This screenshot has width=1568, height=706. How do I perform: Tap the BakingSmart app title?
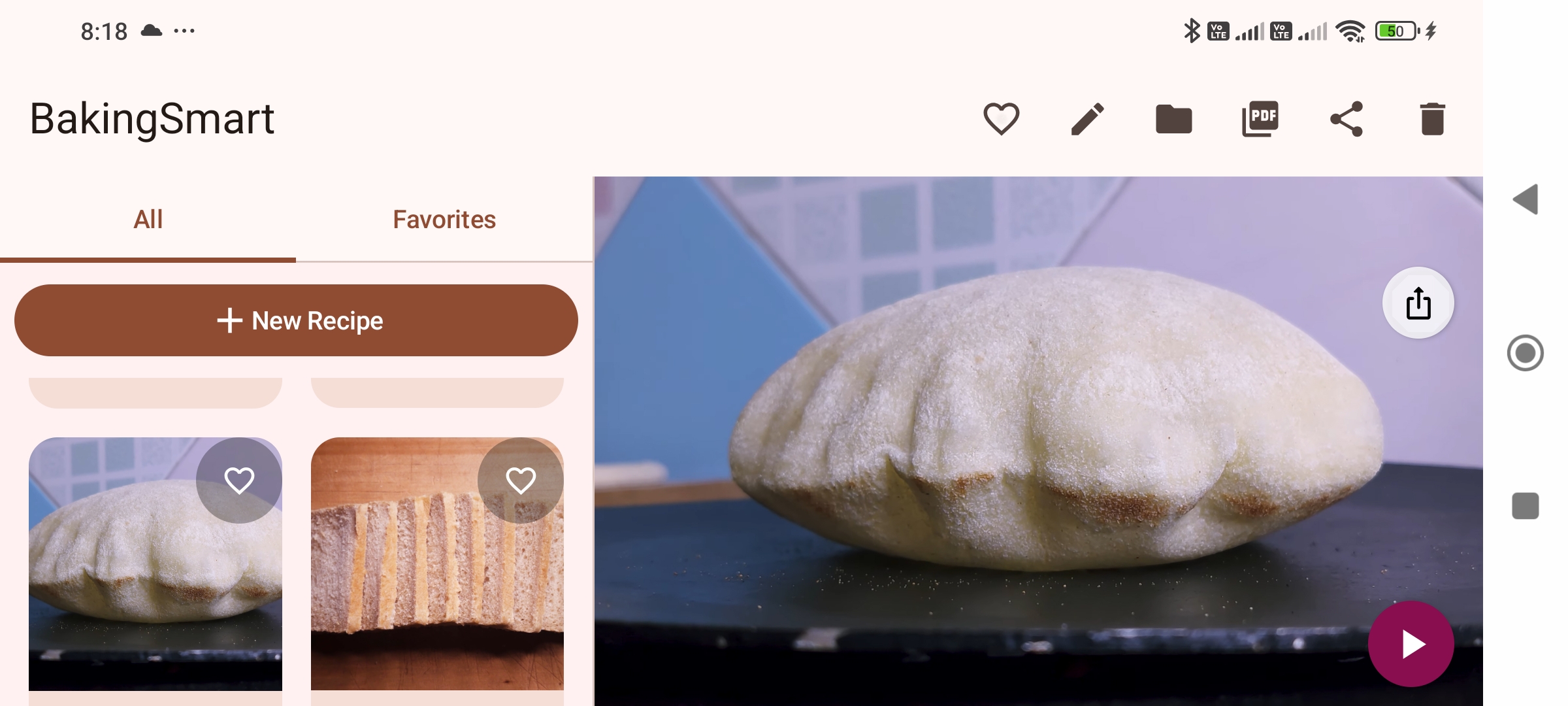tap(152, 119)
